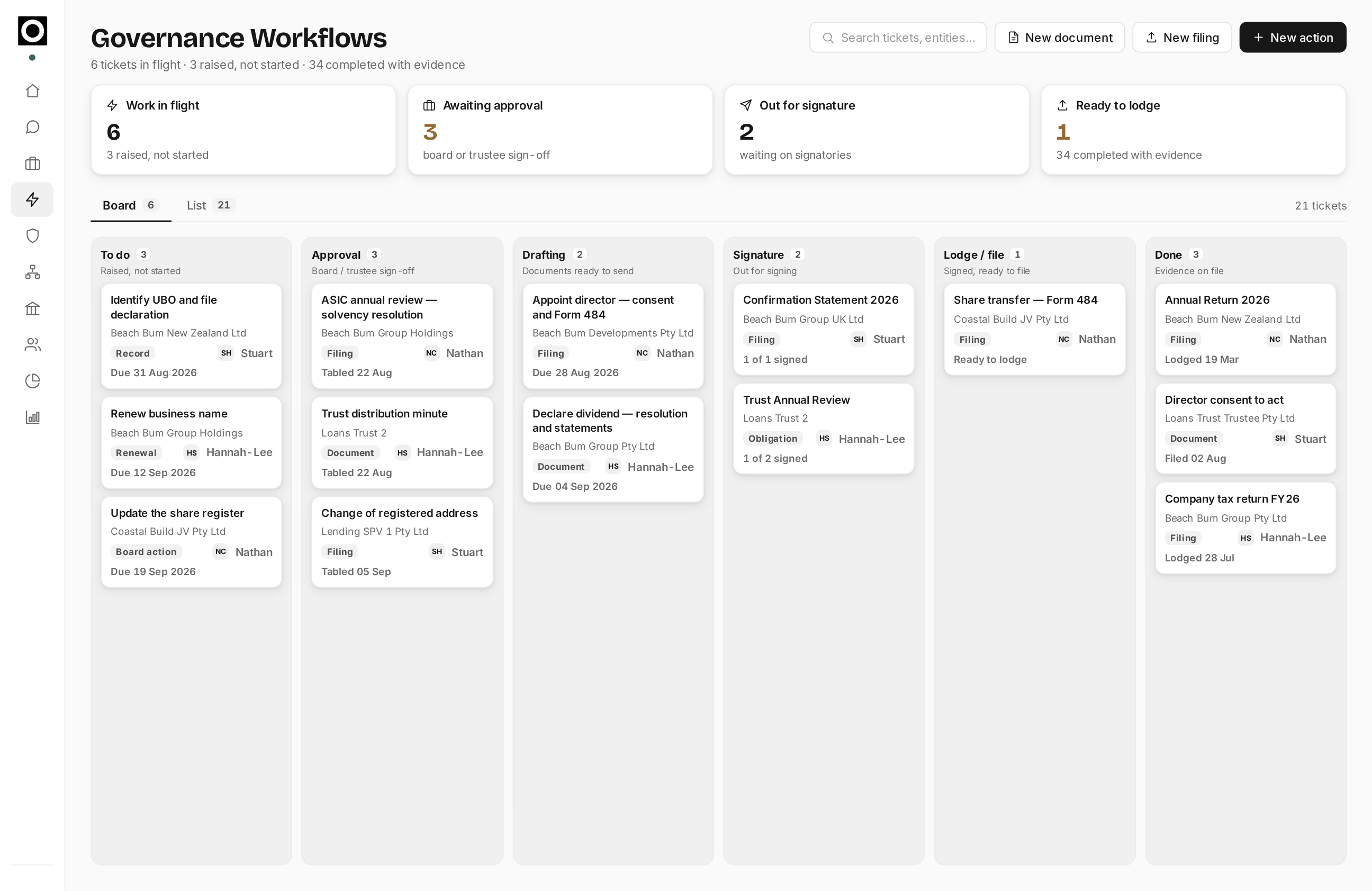Viewport: 1372px width, 891px height.
Task: Open the Appoint director consent and Form 484 ticket
Action: pos(613,336)
